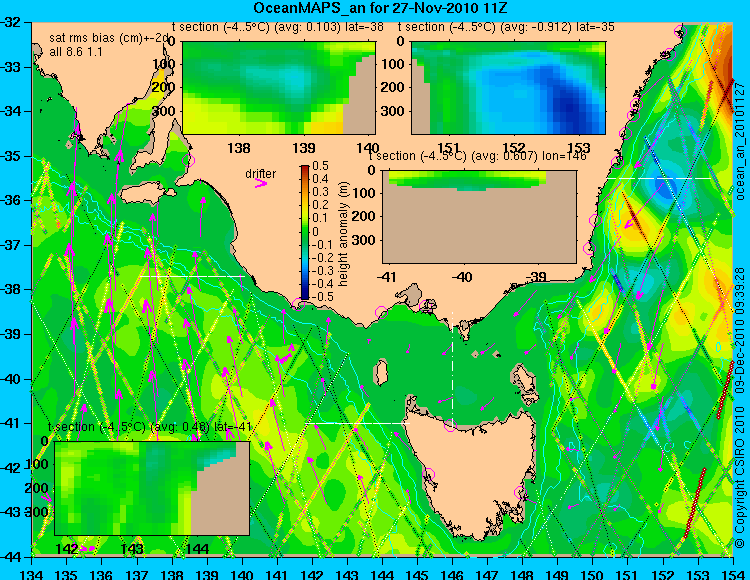Click the title "OceanMAPS_an for 27-Nov-2010 11Z"

point(380,8)
